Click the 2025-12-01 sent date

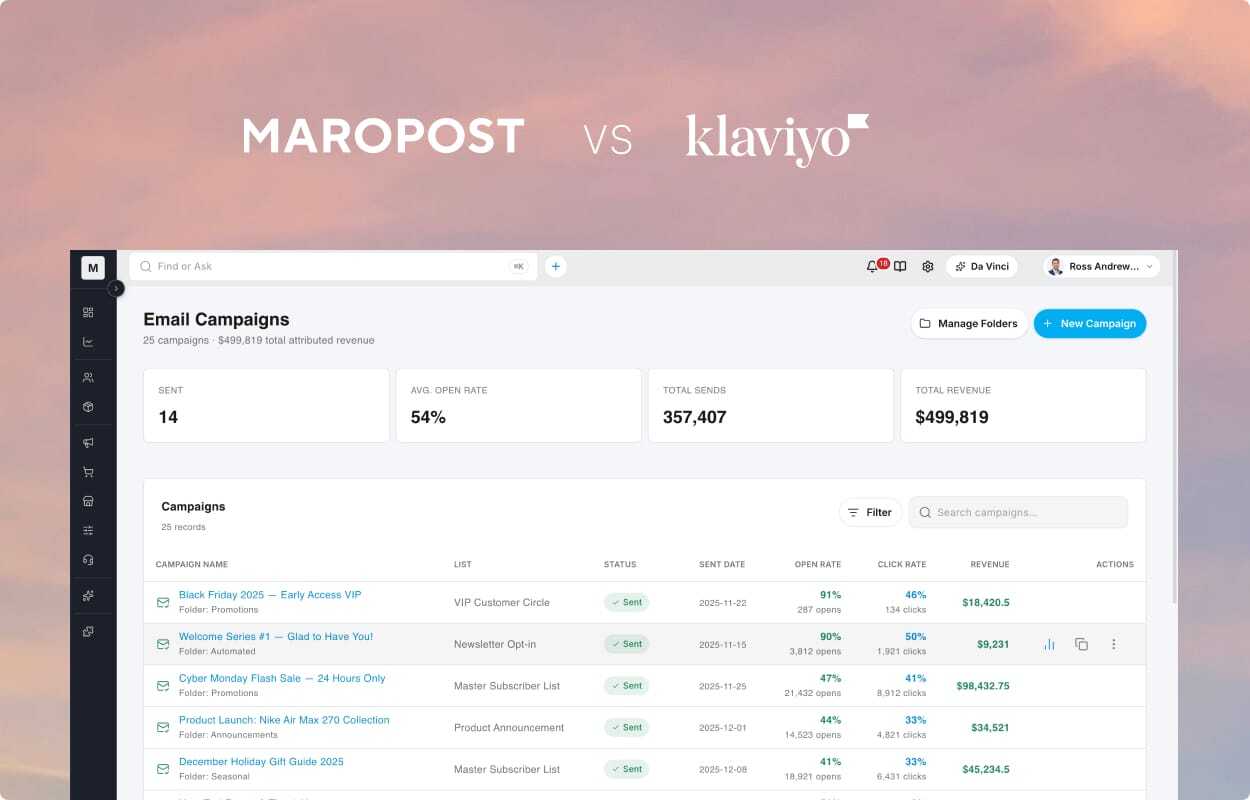(x=722, y=727)
